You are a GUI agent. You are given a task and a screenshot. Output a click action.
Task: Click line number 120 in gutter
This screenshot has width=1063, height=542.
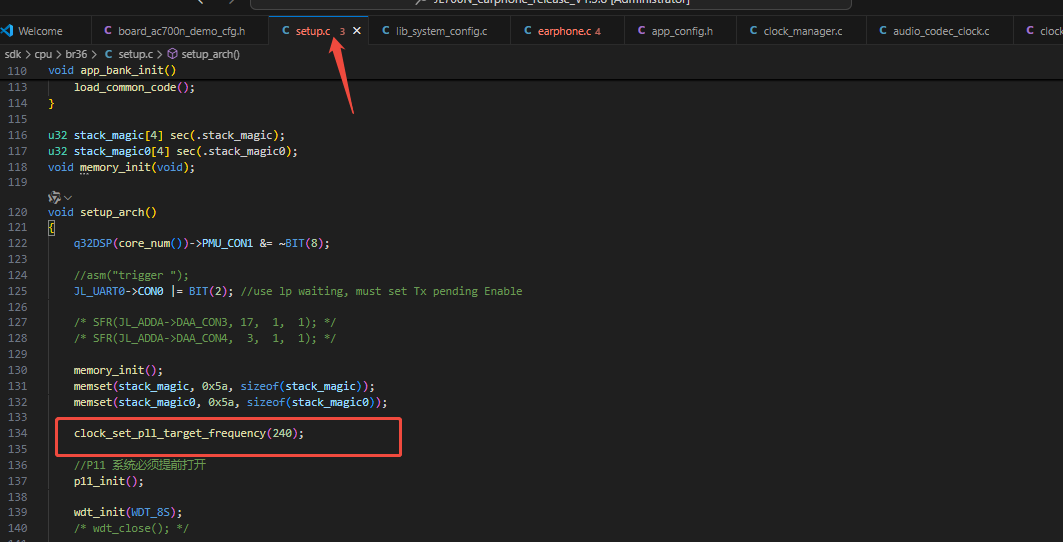[18, 212]
